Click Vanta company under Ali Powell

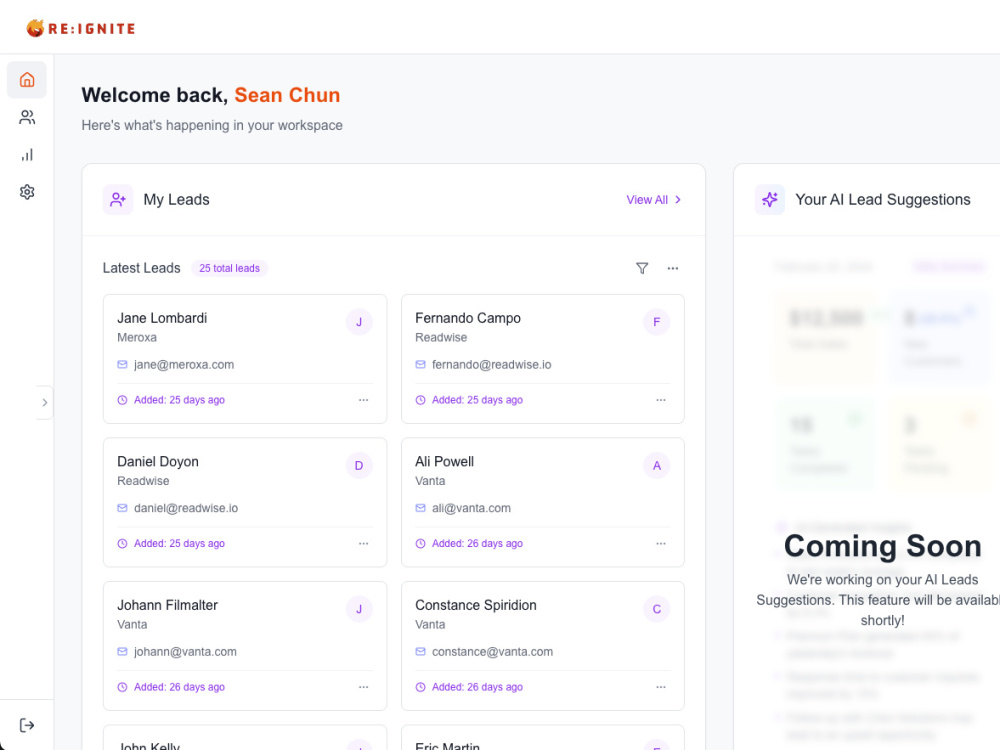tap(430, 481)
